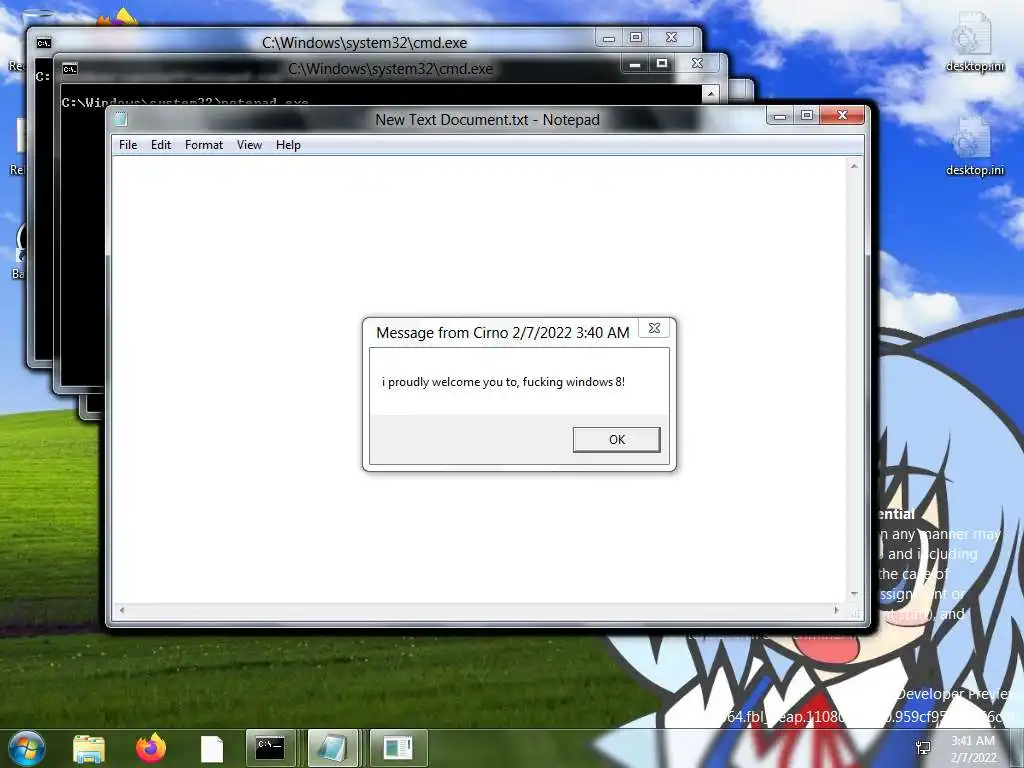Open the Help menu in Notepad
Viewport: 1024px width, 768px height.
[288, 144]
